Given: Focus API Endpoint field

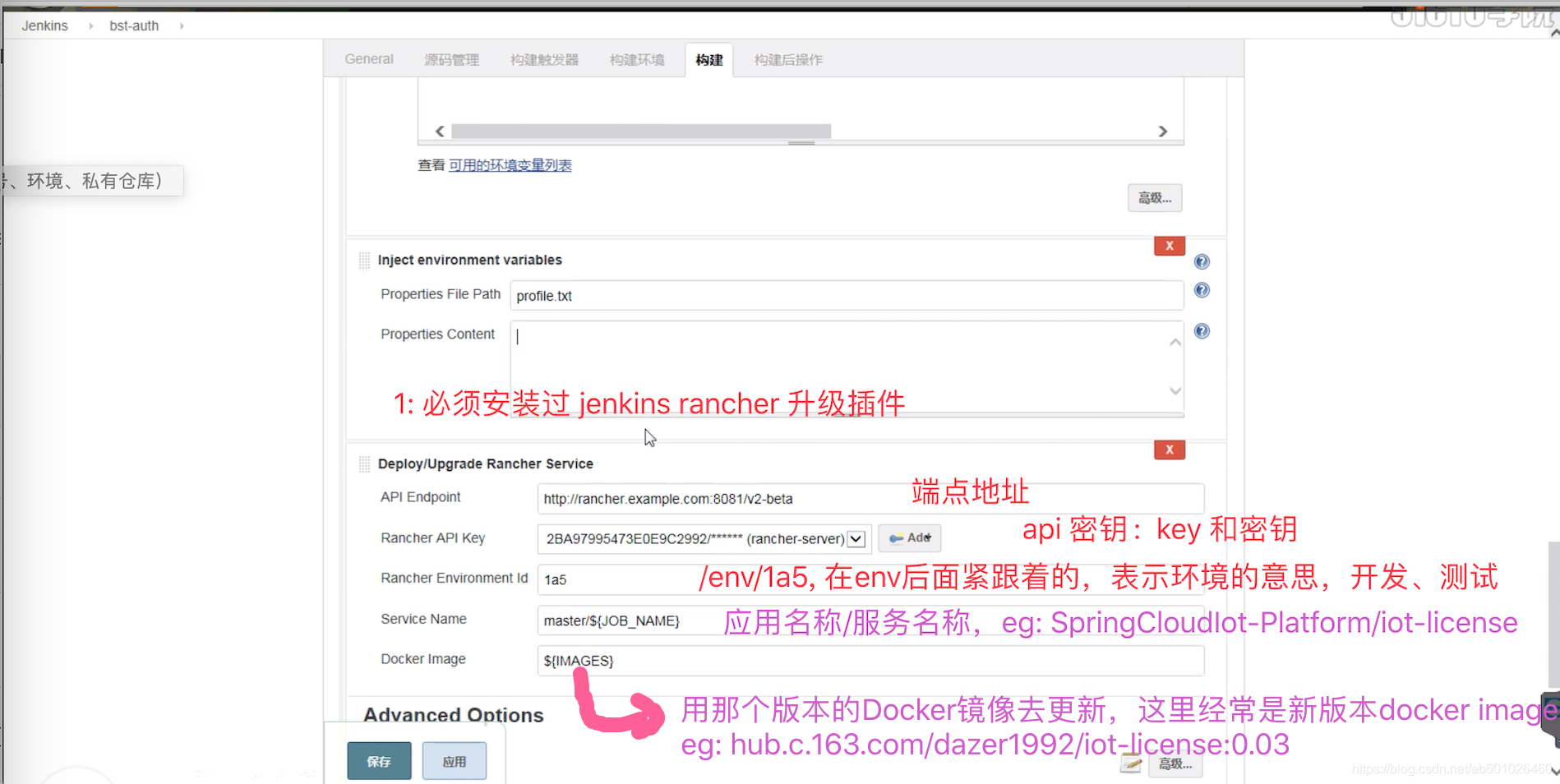Looking at the screenshot, I should 870,499.
